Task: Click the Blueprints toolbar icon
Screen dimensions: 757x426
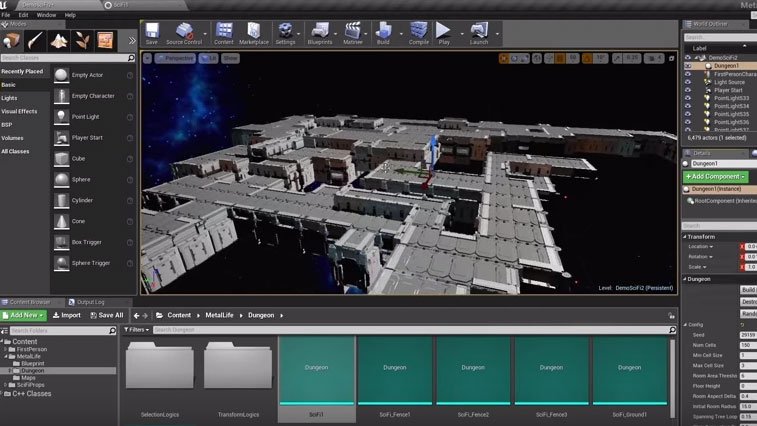Action: pos(320,33)
